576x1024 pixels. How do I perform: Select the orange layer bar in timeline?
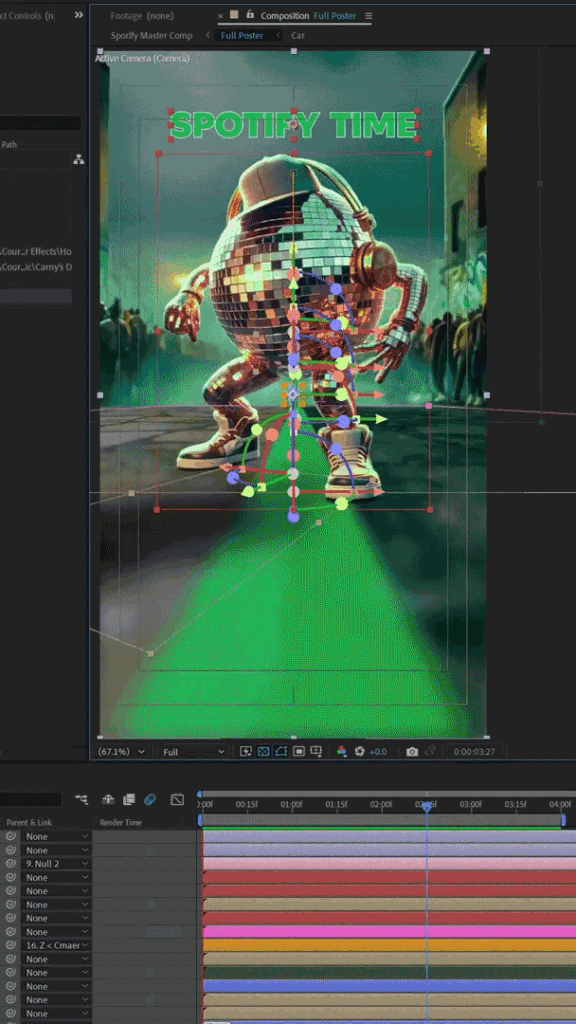pyautogui.click(x=389, y=945)
